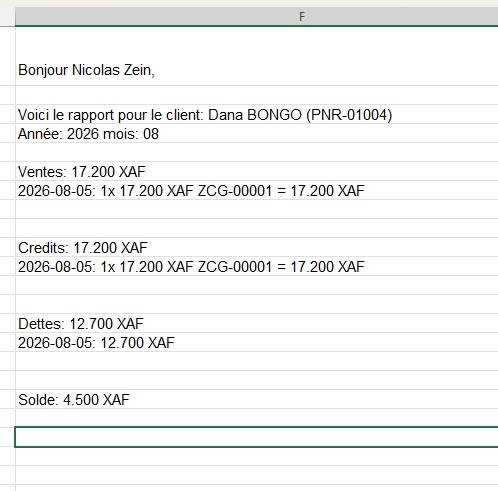Image resolution: width=498 pixels, height=491 pixels.
Task: Click the empty cell above 'Ventes' line
Action: pyautogui.click(x=257, y=152)
